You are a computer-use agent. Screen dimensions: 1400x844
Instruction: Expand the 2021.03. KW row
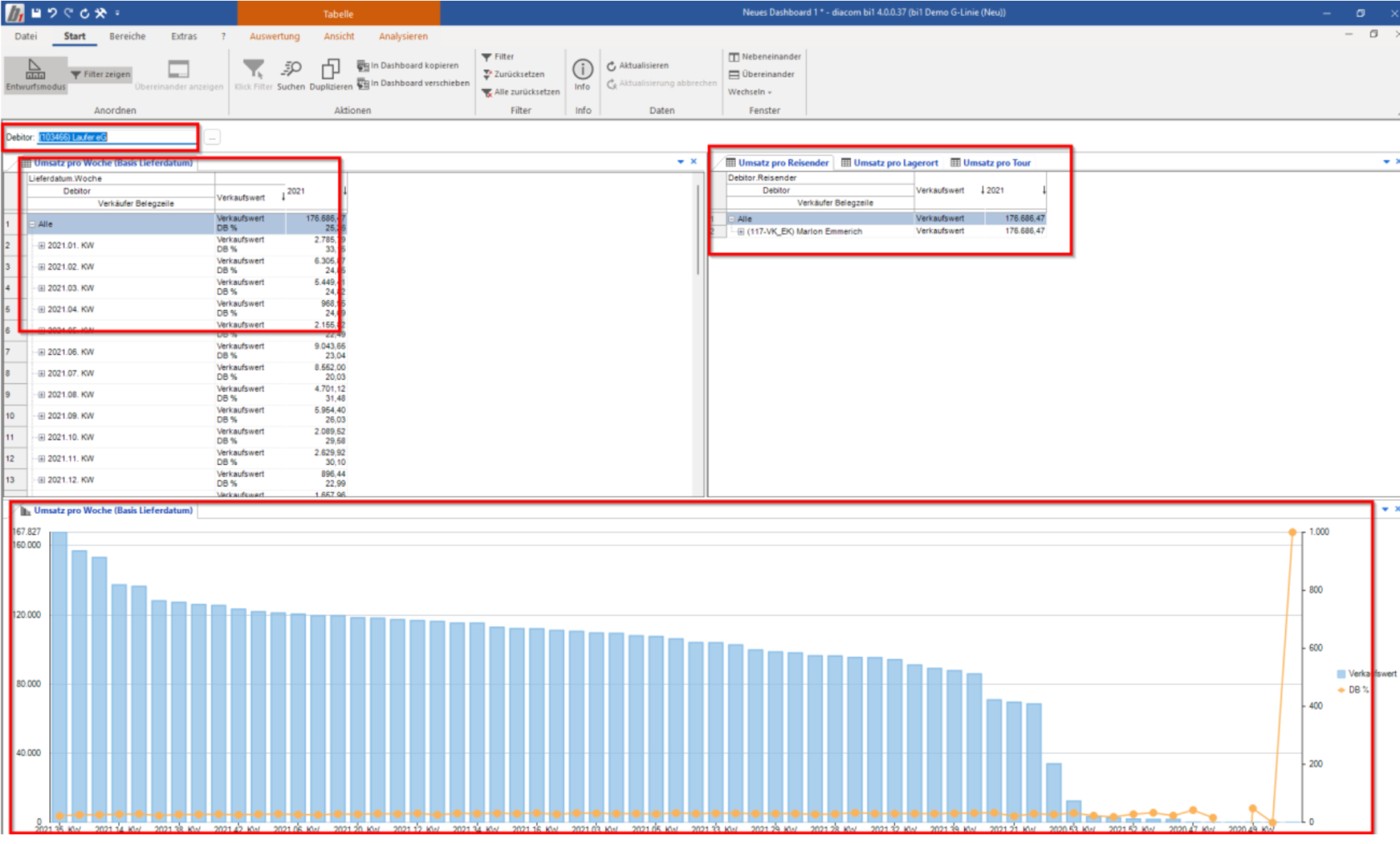click(42, 288)
